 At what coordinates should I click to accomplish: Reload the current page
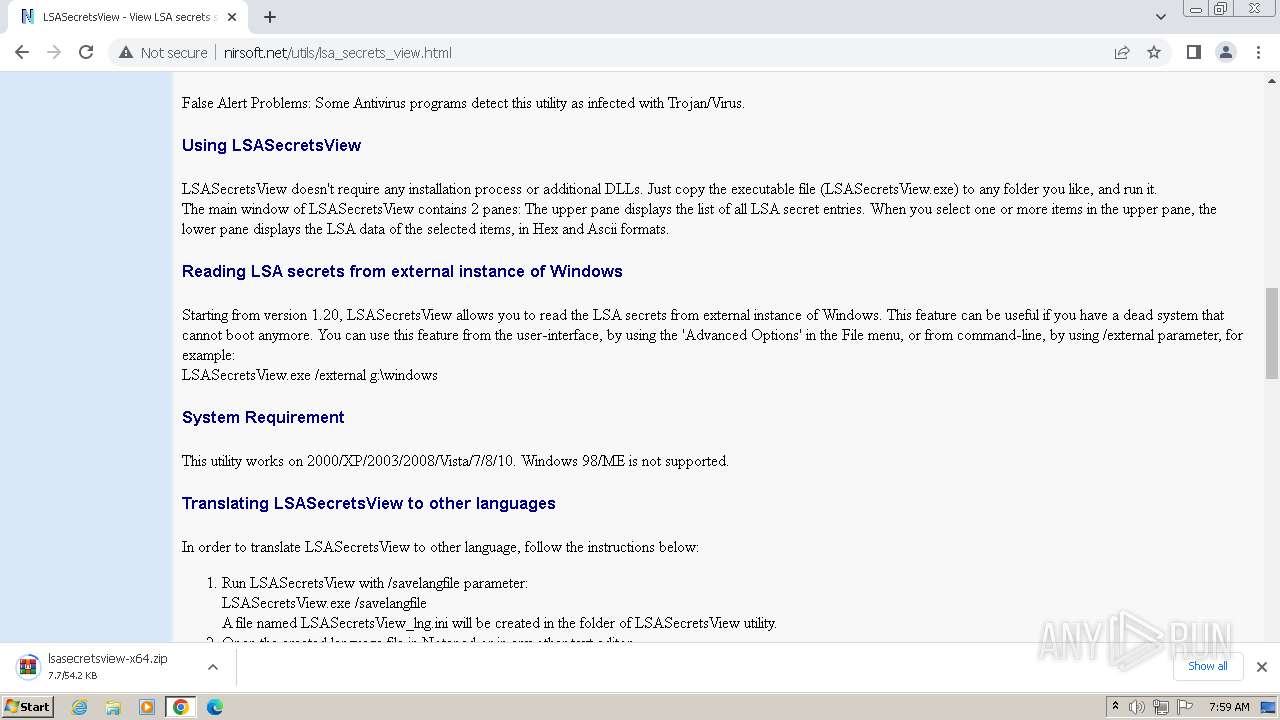pos(86,52)
